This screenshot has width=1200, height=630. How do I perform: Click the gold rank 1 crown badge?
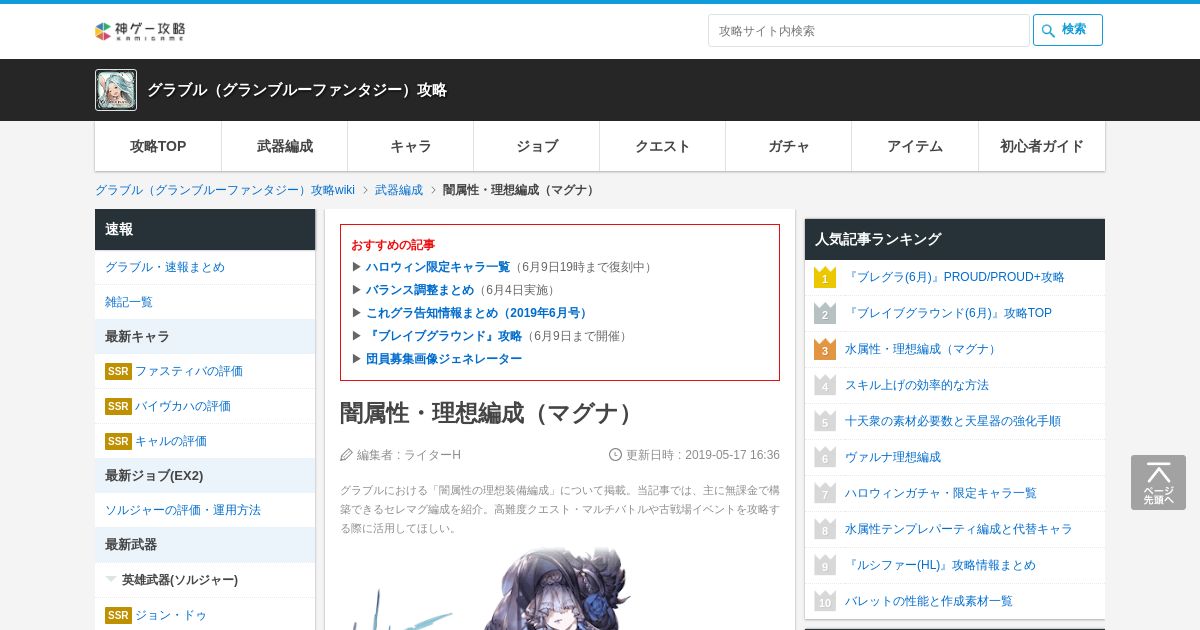[825, 277]
